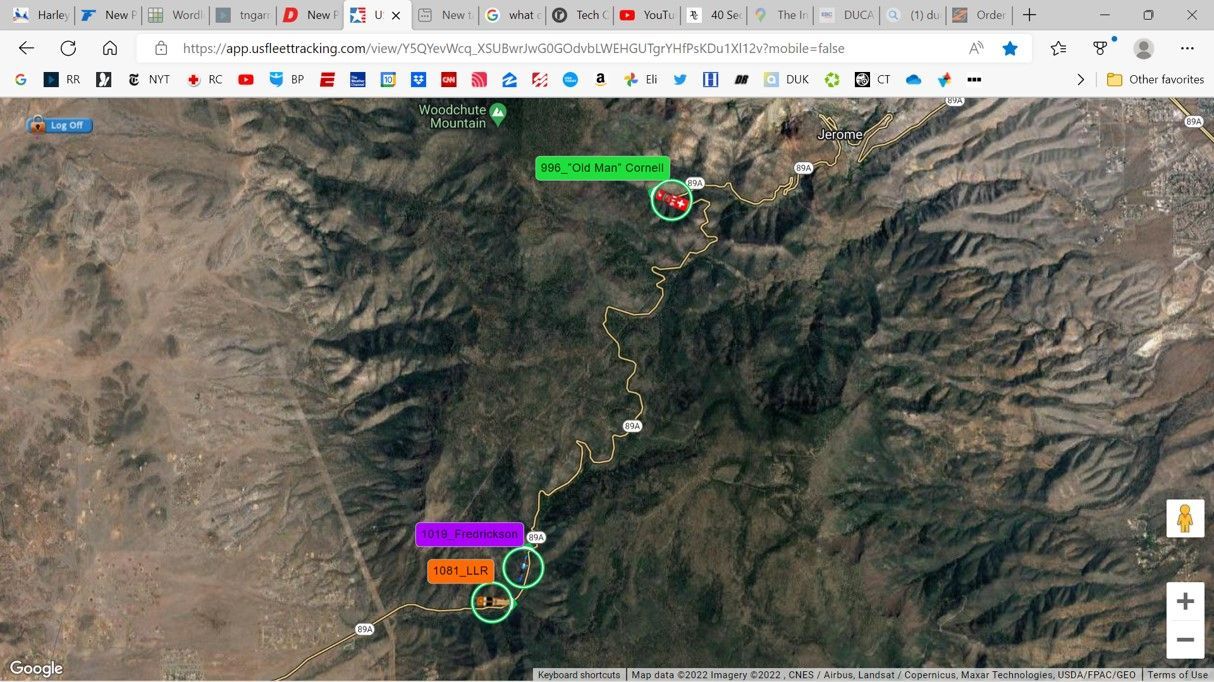1214x682 pixels.
Task: Open browser Settings and more menu
Action: click(1187, 48)
